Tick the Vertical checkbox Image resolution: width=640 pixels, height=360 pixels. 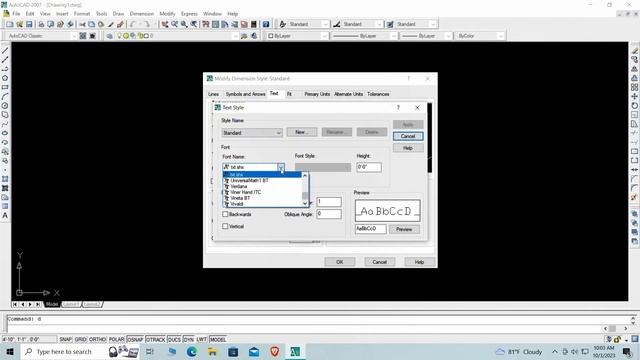tap(225, 226)
